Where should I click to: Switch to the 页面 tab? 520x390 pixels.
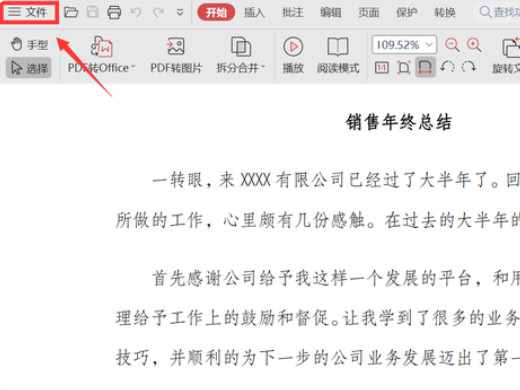pos(368,12)
